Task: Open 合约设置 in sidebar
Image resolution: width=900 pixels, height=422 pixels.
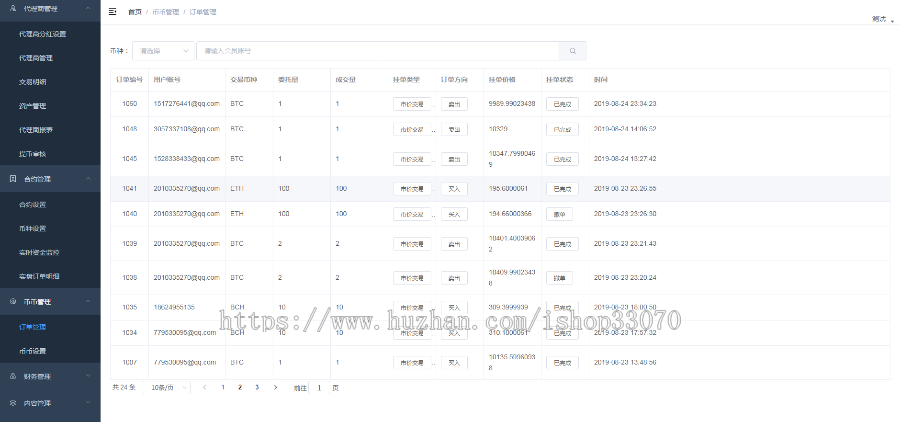Action: click(32, 204)
